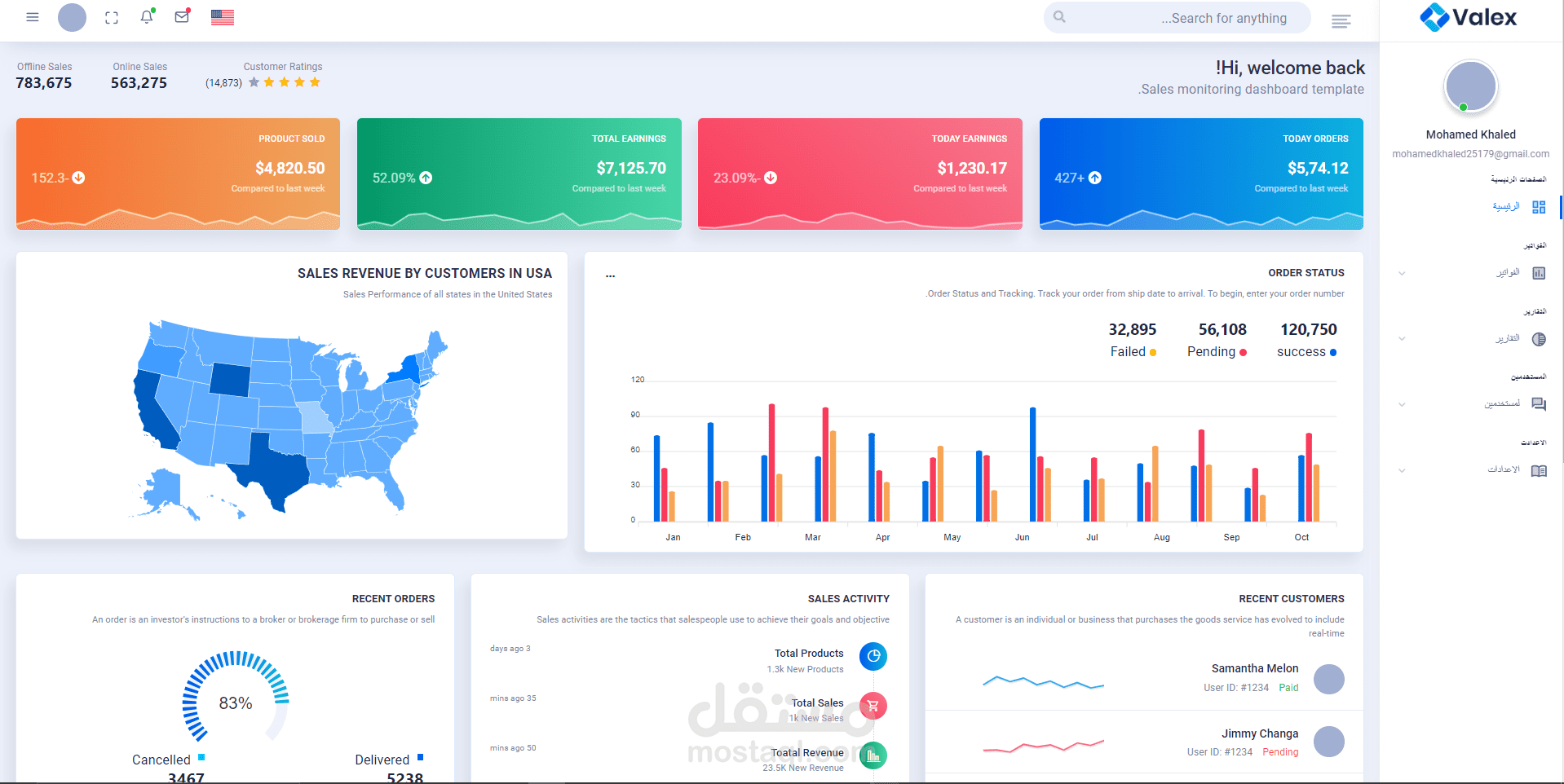Click the search magnifier icon
This screenshot has width=1564, height=784.
[1059, 17]
